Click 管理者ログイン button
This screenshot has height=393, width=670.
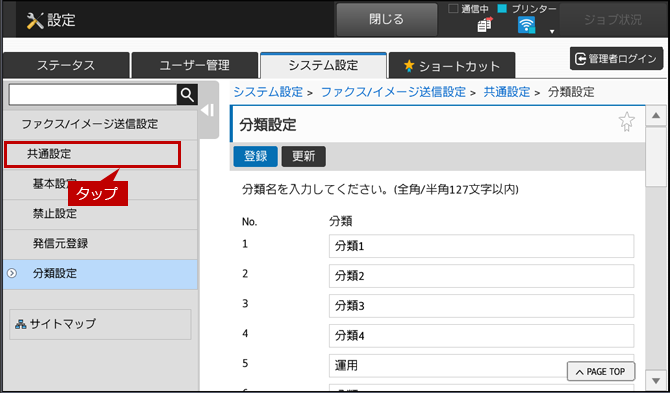coord(616,59)
